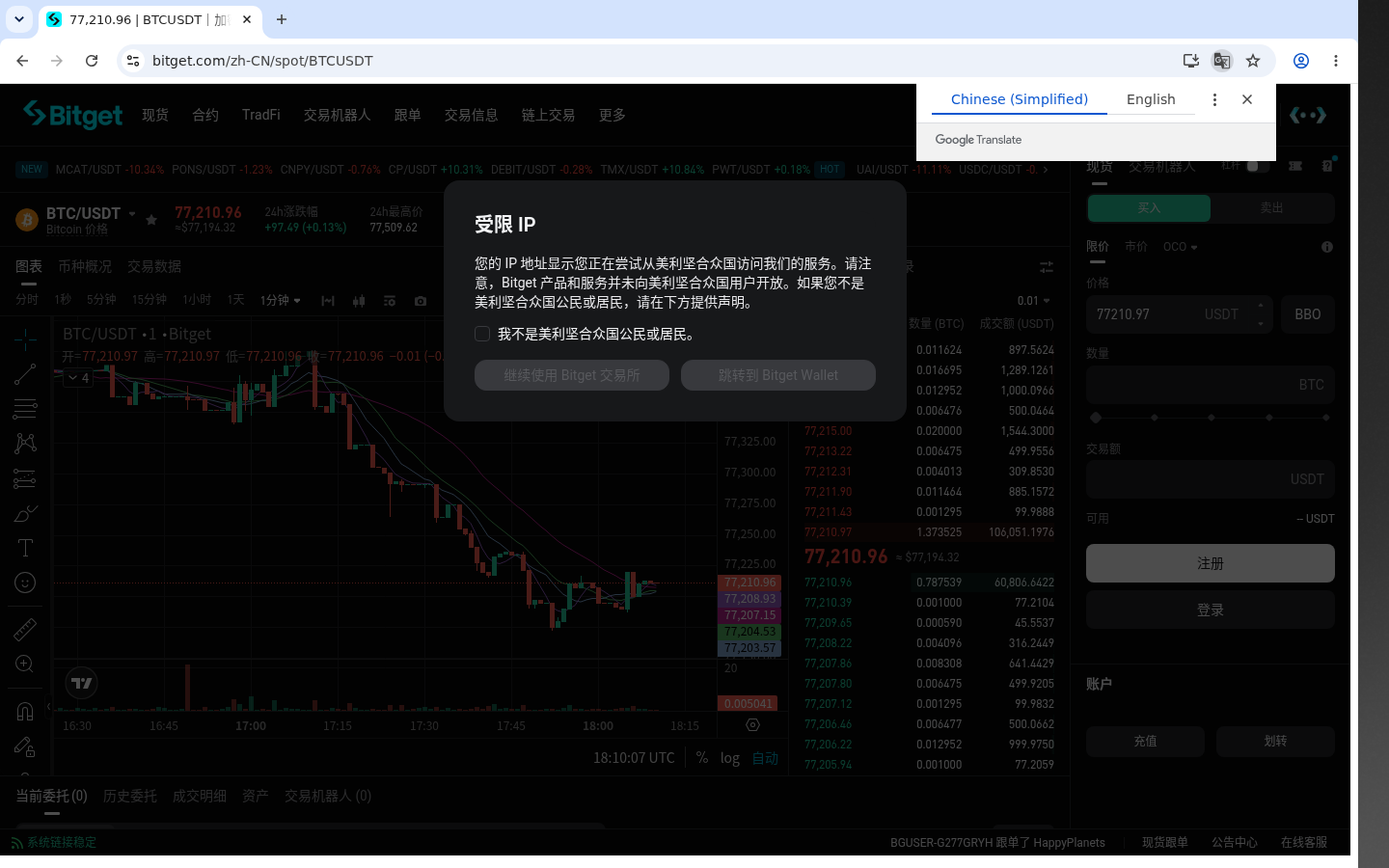The height and width of the screenshot is (868, 1389).
Task: Activate the chart zoom-in tool
Action: click(25, 664)
